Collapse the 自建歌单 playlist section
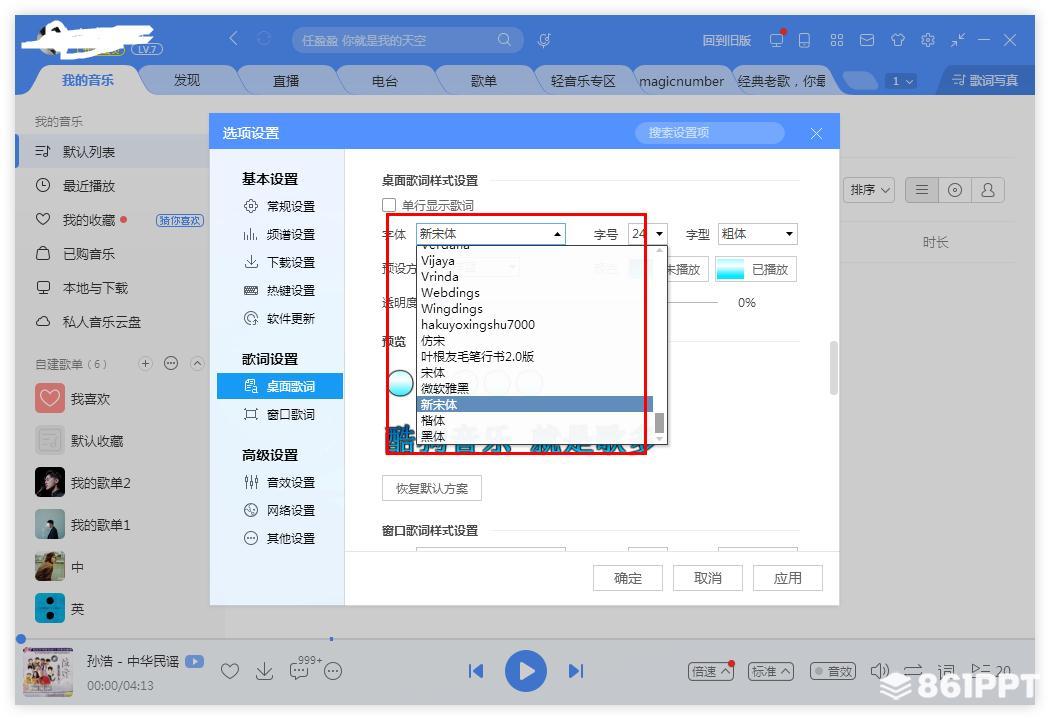The width and height of the screenshot is (1050, 720). [197, 364]
